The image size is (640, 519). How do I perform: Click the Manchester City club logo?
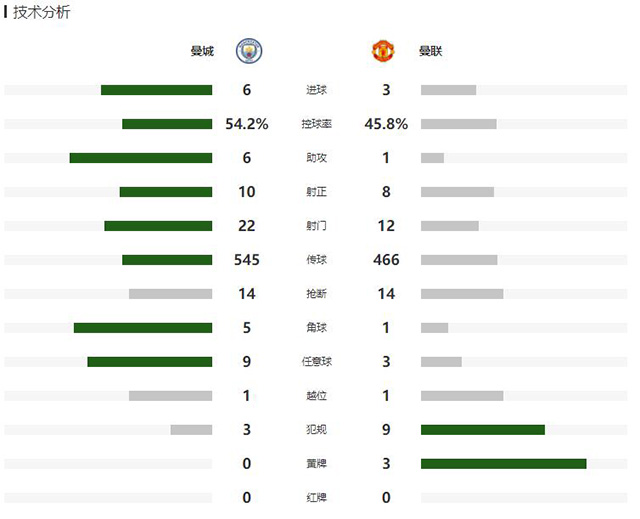[247, 51]
